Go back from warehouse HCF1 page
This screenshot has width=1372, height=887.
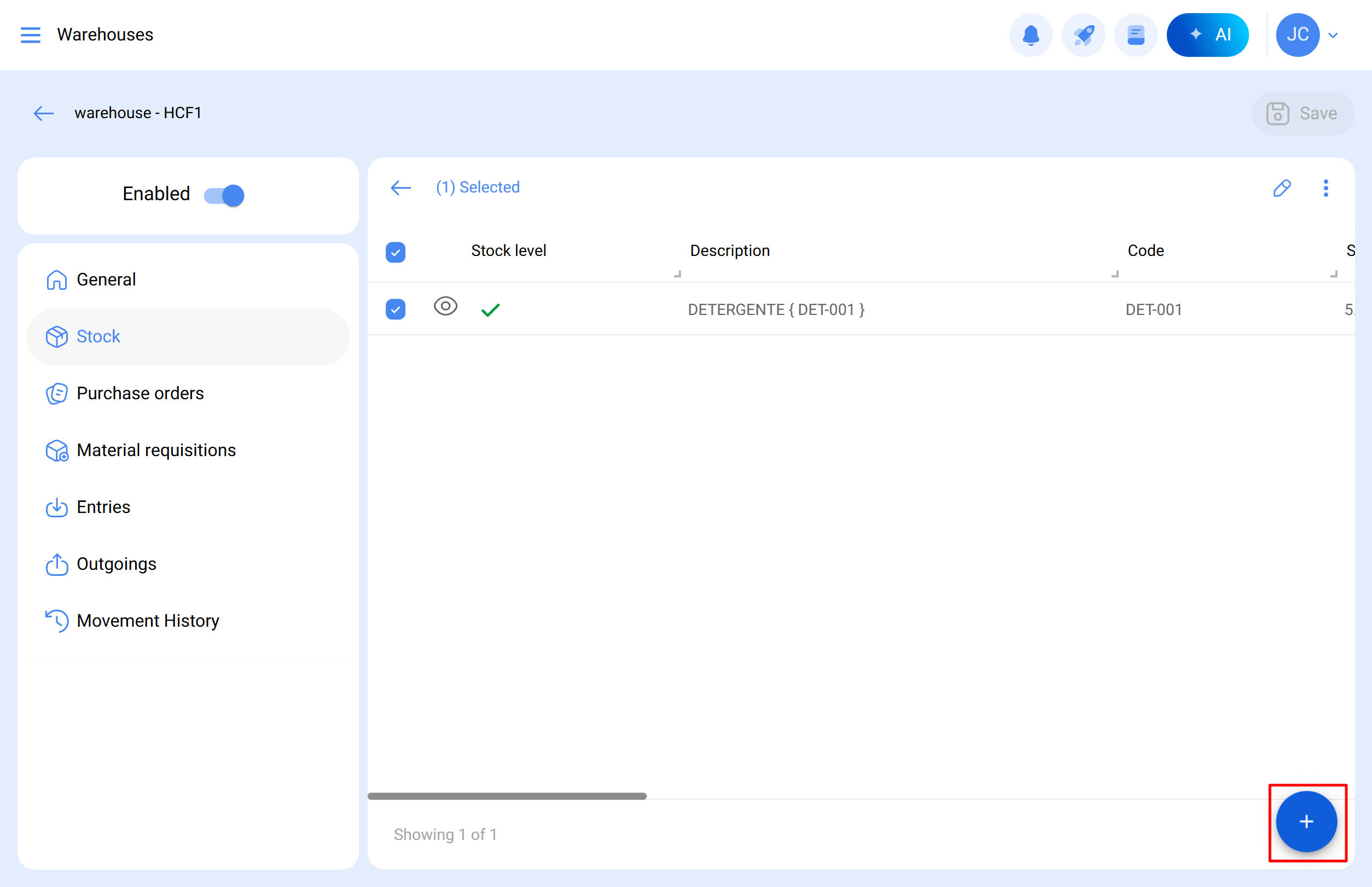[44, 113]
